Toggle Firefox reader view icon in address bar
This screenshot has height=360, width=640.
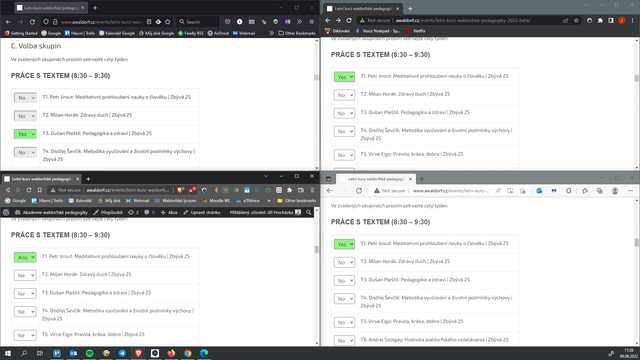[149, 22]
